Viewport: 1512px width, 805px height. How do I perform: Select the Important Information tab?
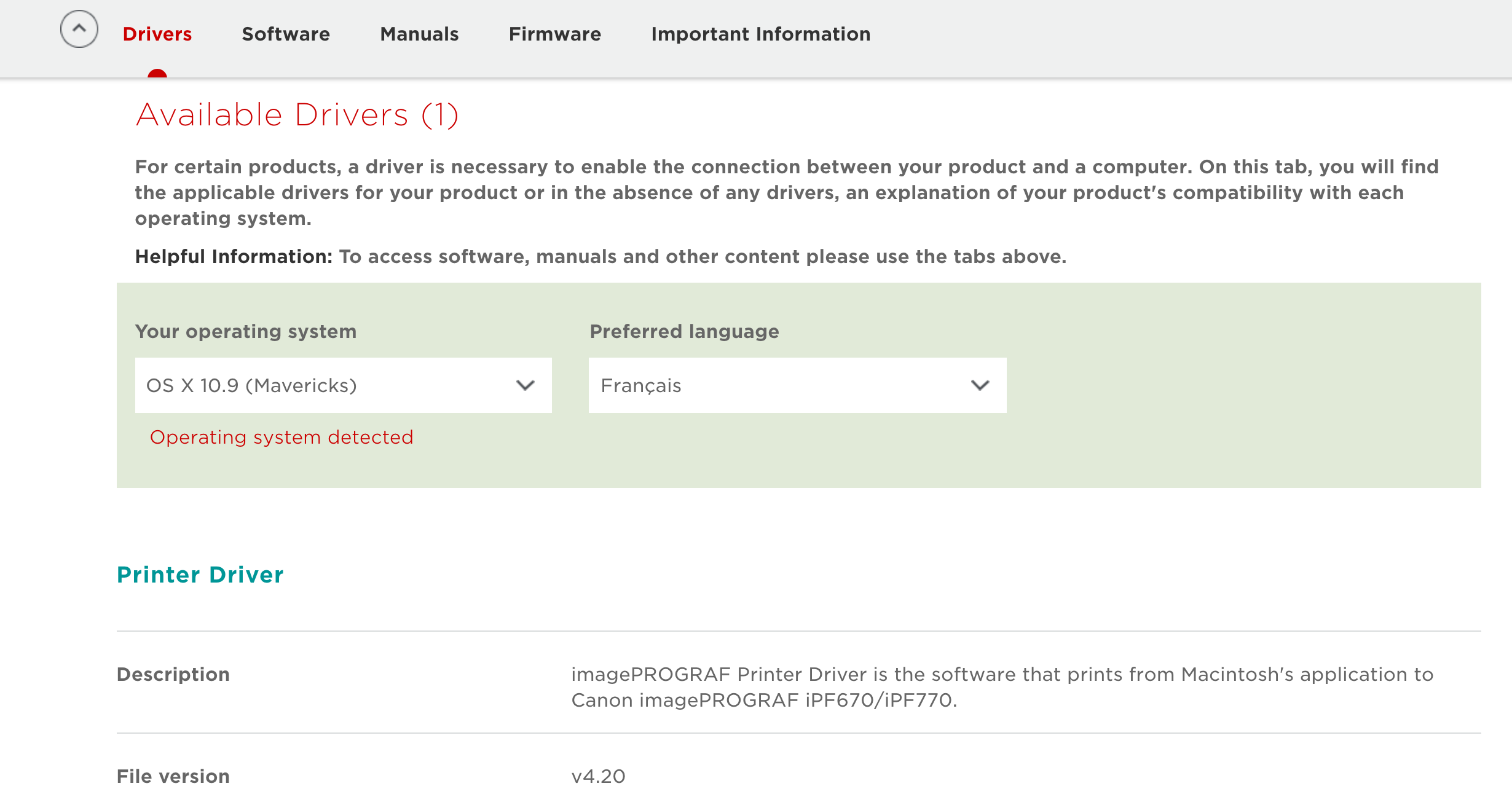(x=761, y=34)
